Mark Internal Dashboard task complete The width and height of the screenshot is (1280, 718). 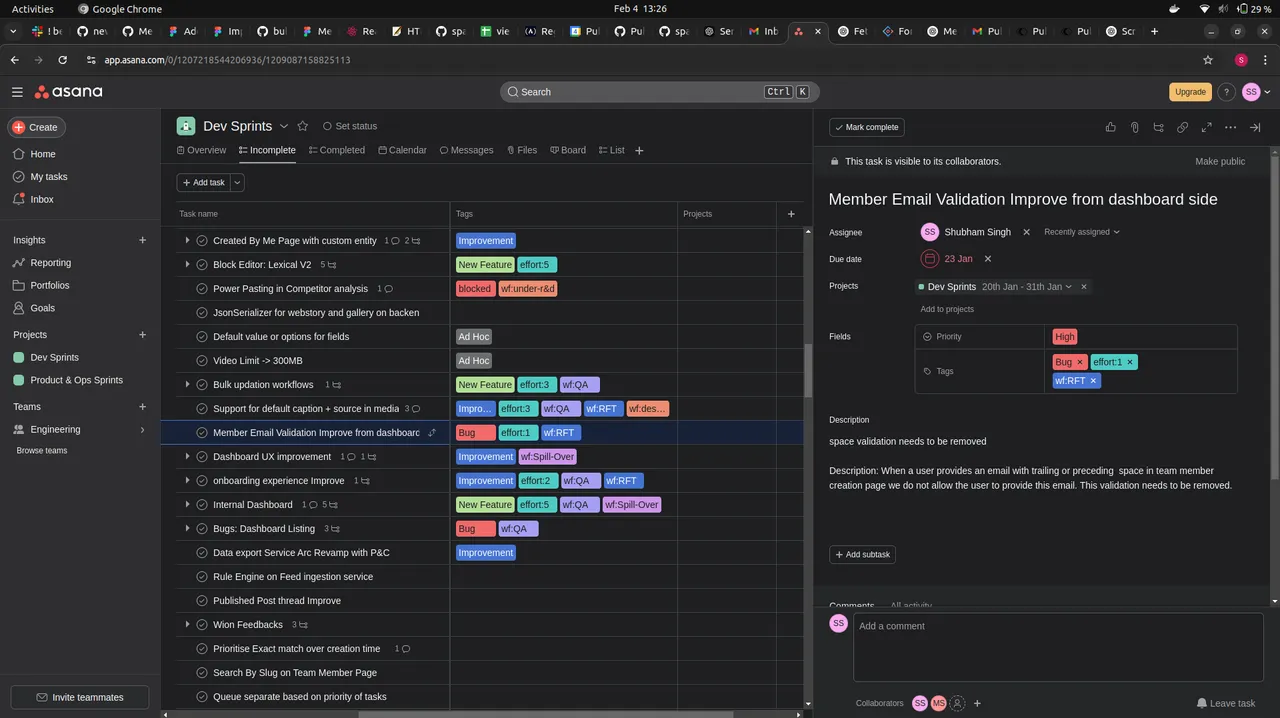202,505
